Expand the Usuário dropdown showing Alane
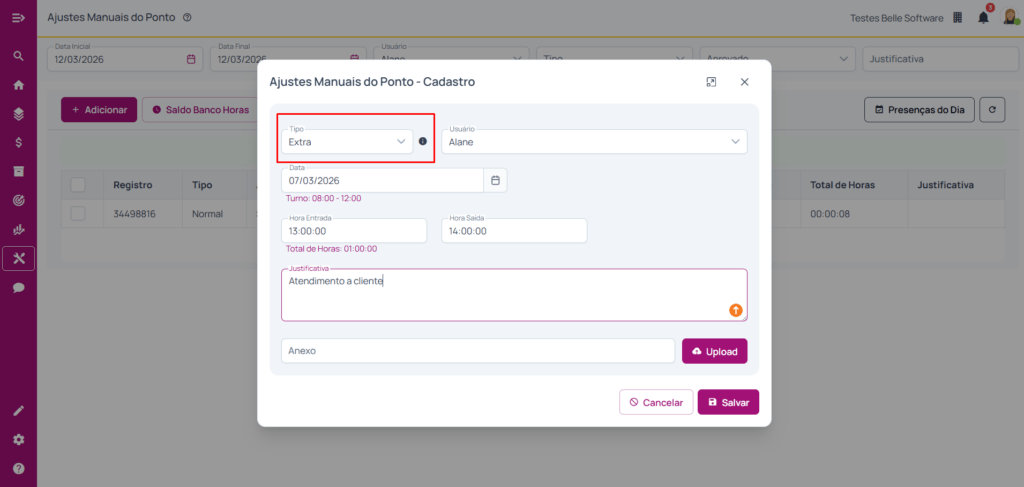Screen dimensions: 1024x487 click(x=594, y=141)
